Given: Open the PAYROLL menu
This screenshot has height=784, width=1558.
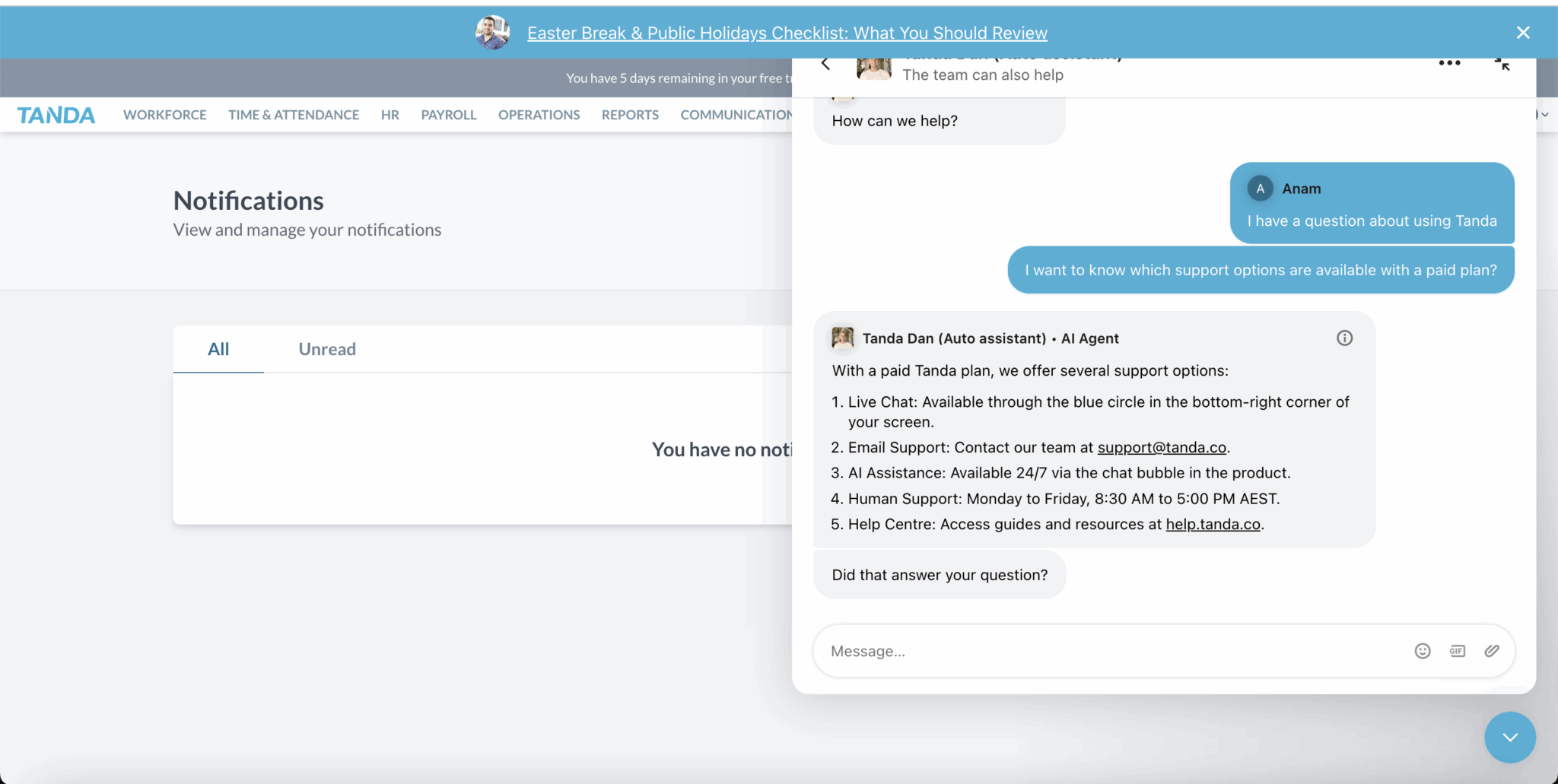Looking at the screenshot, I should (448, 114).
